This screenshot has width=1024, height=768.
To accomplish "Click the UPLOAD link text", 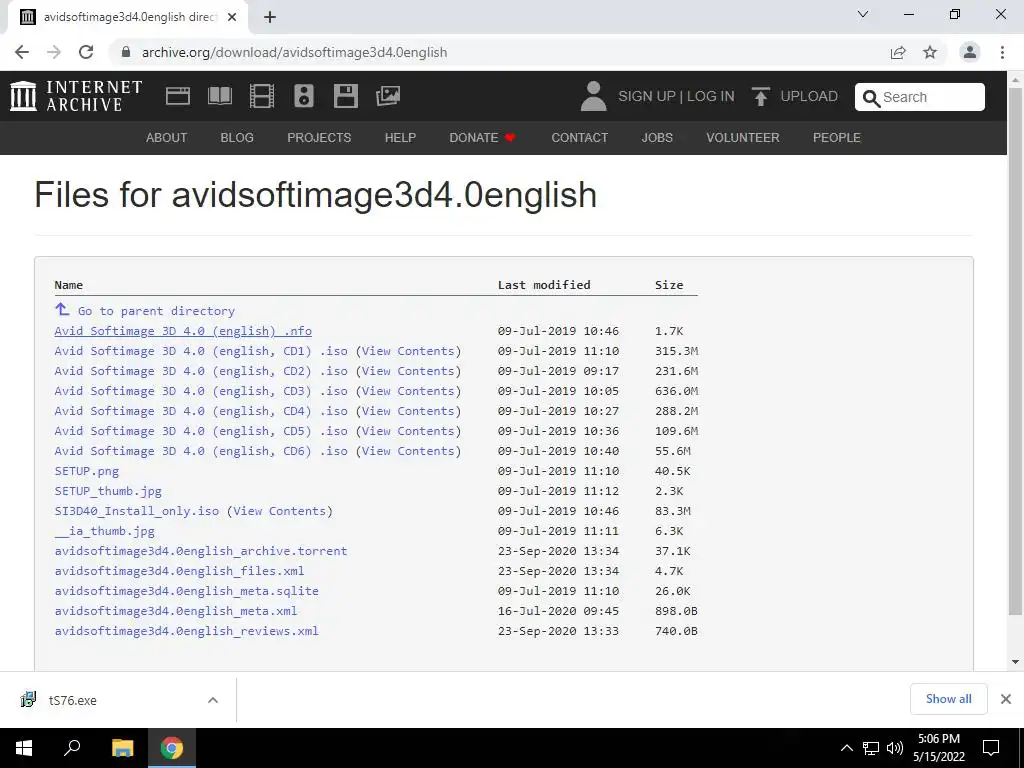I will tap(809, 96).
